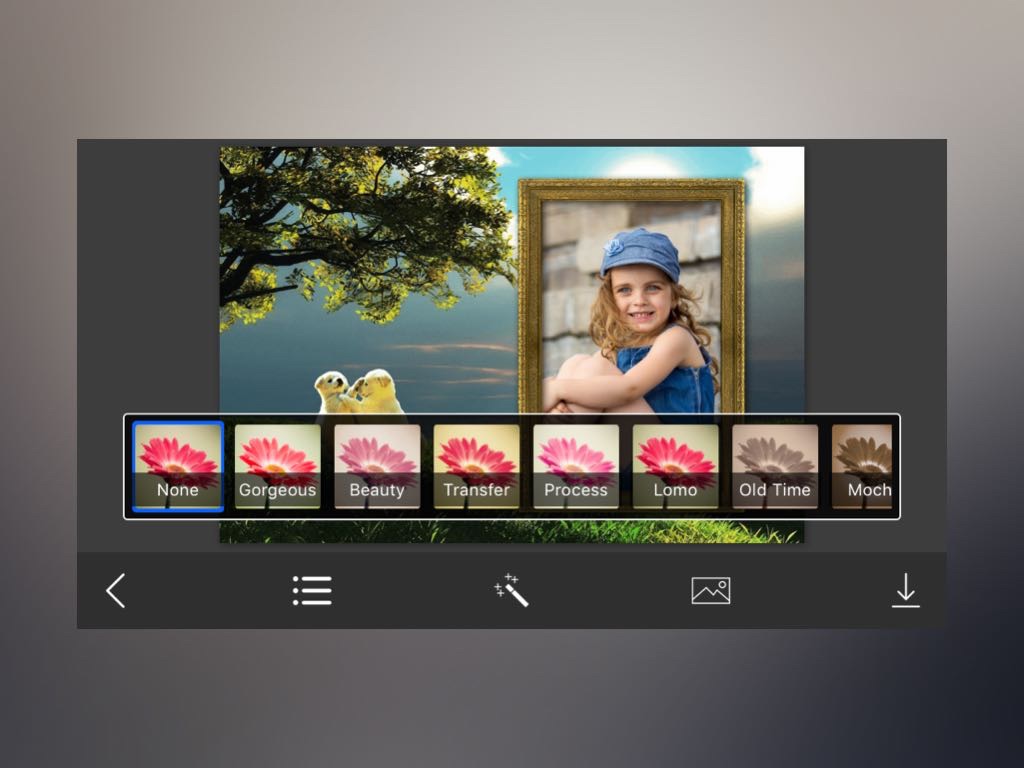Tap the two puppies in the scene

(358, 392)
